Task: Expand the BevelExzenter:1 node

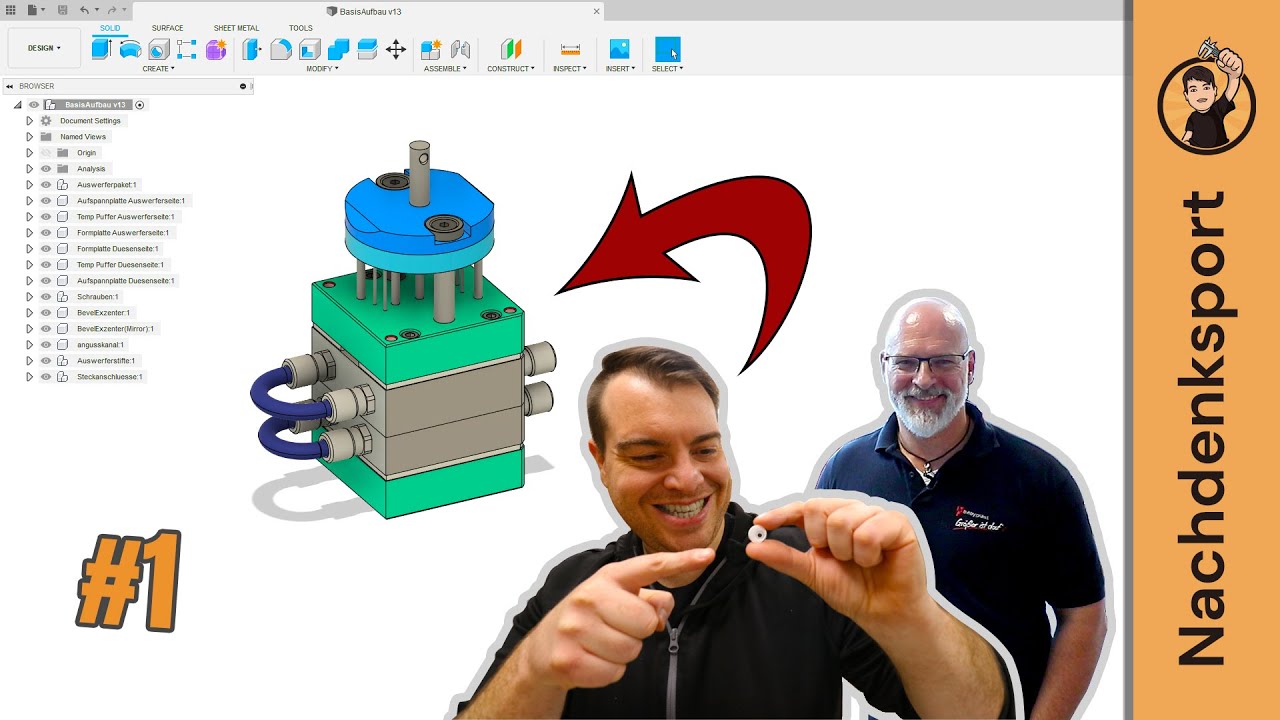Action: (29, 313)
